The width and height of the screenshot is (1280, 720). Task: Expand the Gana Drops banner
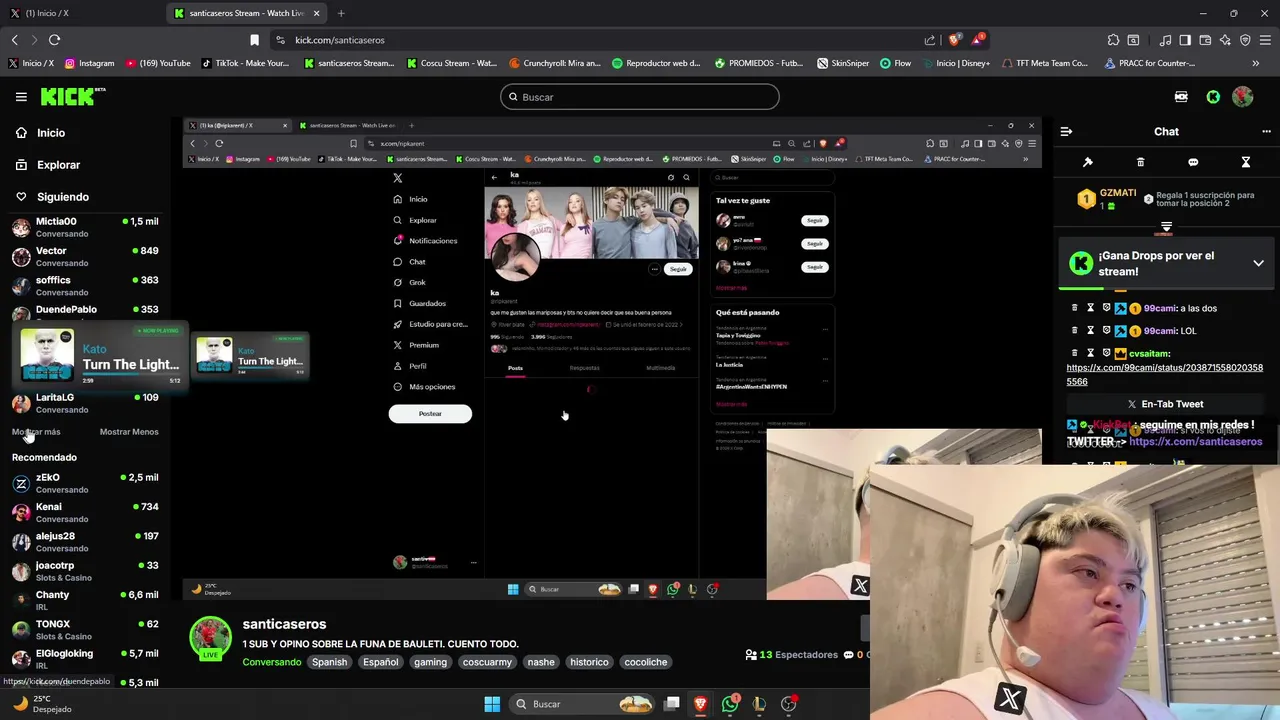(x=1258, y=263)
